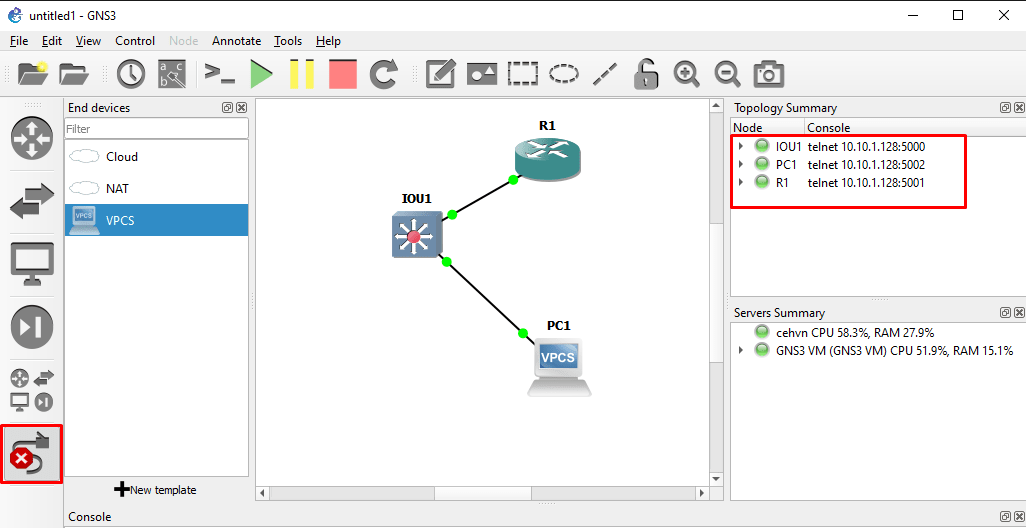Browse all devices in sidebar
Viewport: 1026px width, 528px height.
pyautogui.click(x=32, y=390)
